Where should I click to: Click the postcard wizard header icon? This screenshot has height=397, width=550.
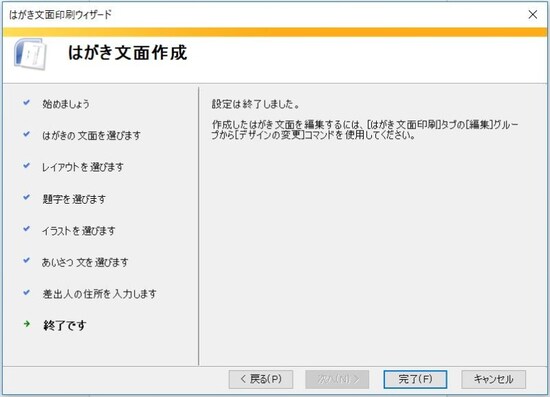[30, 54]
